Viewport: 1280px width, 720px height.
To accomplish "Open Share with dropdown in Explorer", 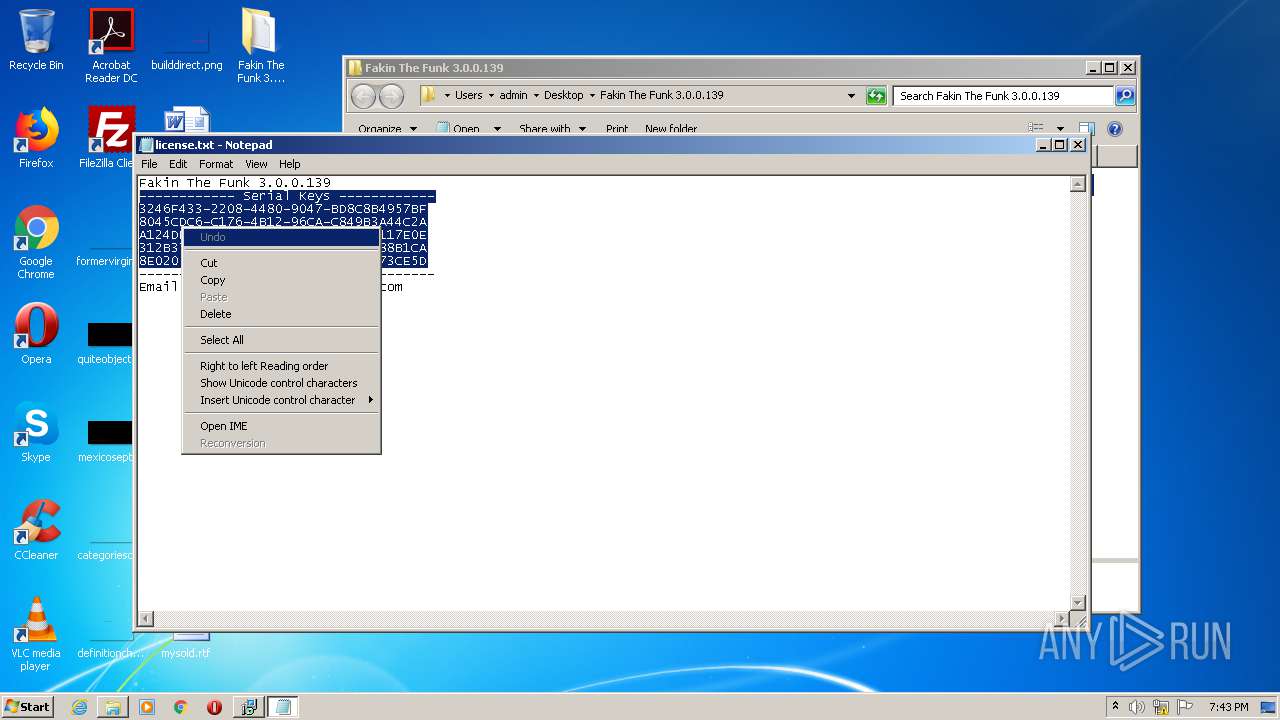I will 552,129.
